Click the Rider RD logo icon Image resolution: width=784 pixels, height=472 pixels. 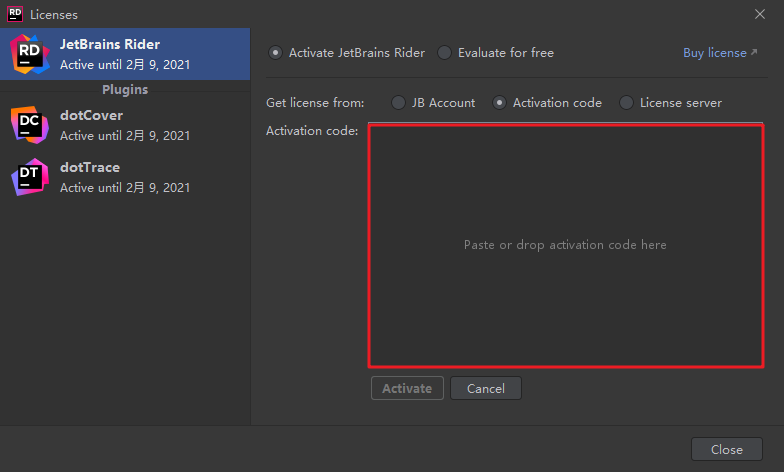(x=30, y=54)
